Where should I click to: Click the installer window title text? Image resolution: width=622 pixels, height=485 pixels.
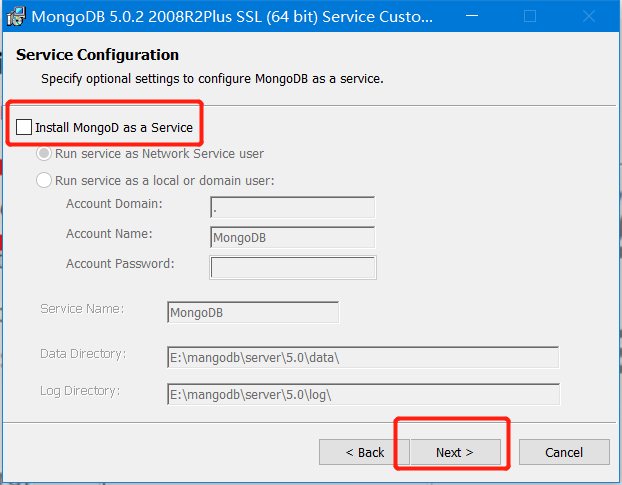point(232,18)
